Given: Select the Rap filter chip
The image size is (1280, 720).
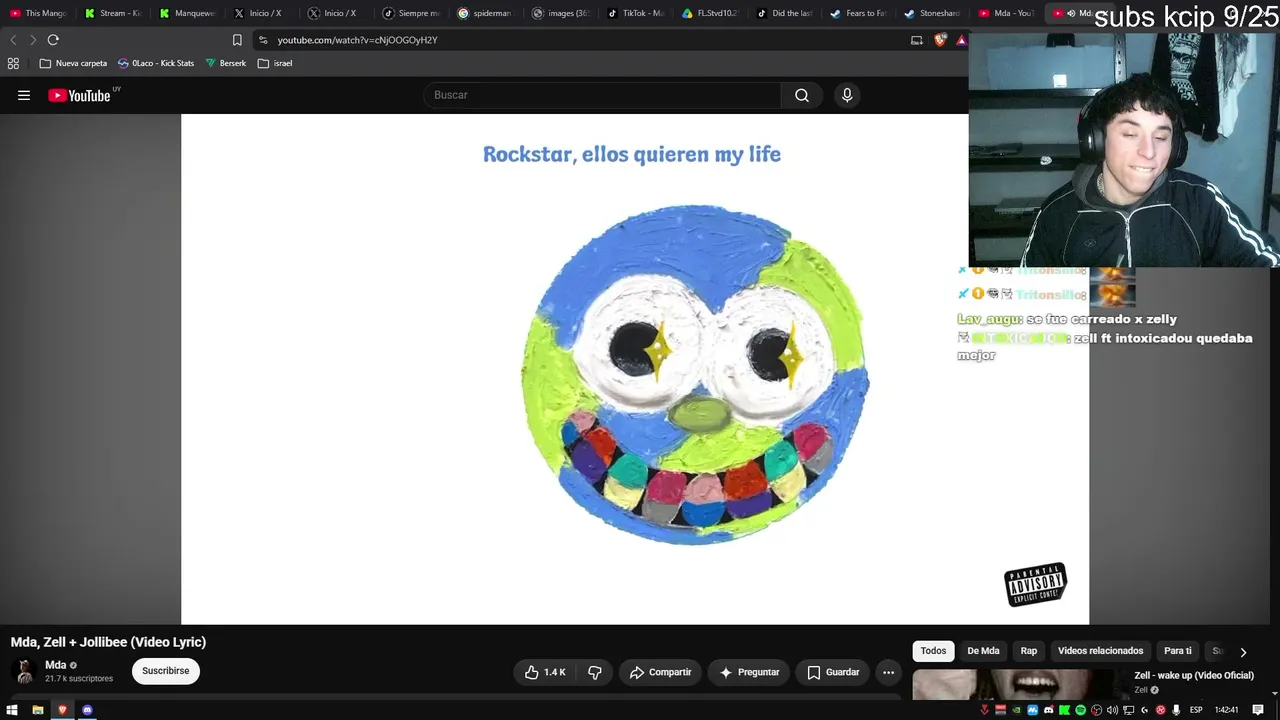Looking at the screenshot, I should click(1029, 651).
